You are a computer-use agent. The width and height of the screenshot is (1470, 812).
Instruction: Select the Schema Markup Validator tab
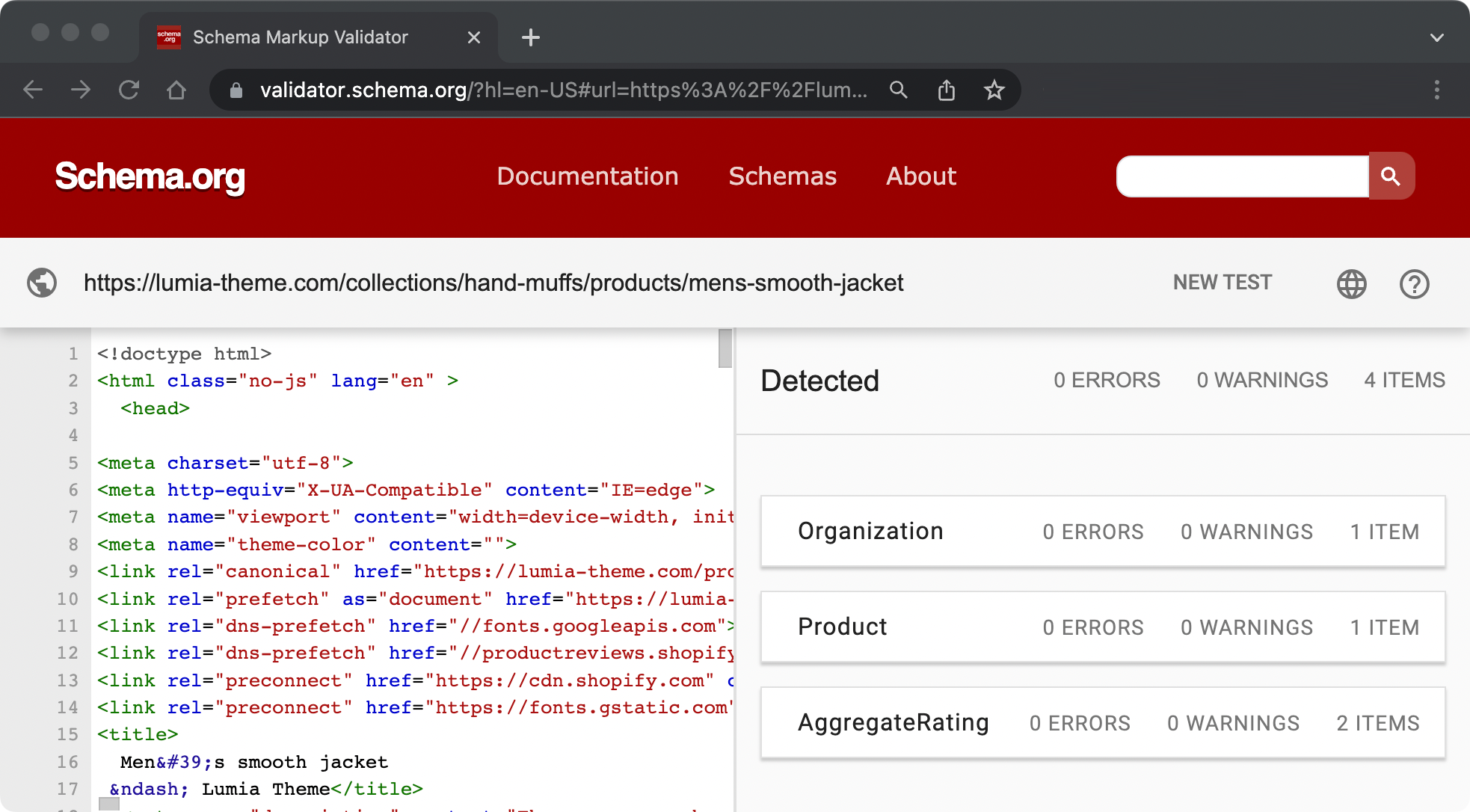point(301,37)
